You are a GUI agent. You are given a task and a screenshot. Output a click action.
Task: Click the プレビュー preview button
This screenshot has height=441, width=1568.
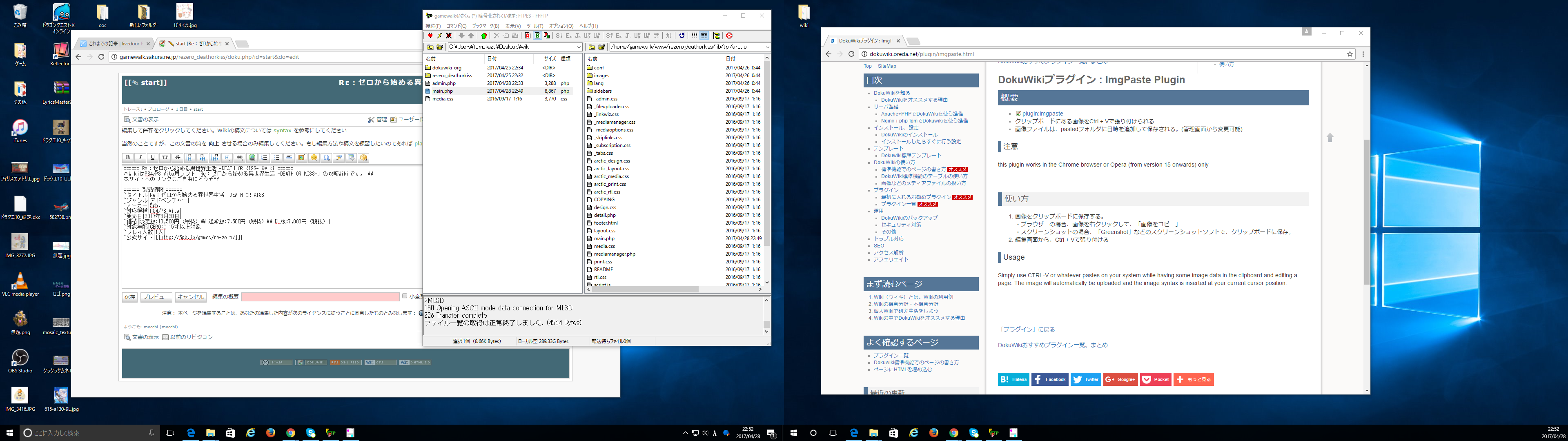(156, 297)
